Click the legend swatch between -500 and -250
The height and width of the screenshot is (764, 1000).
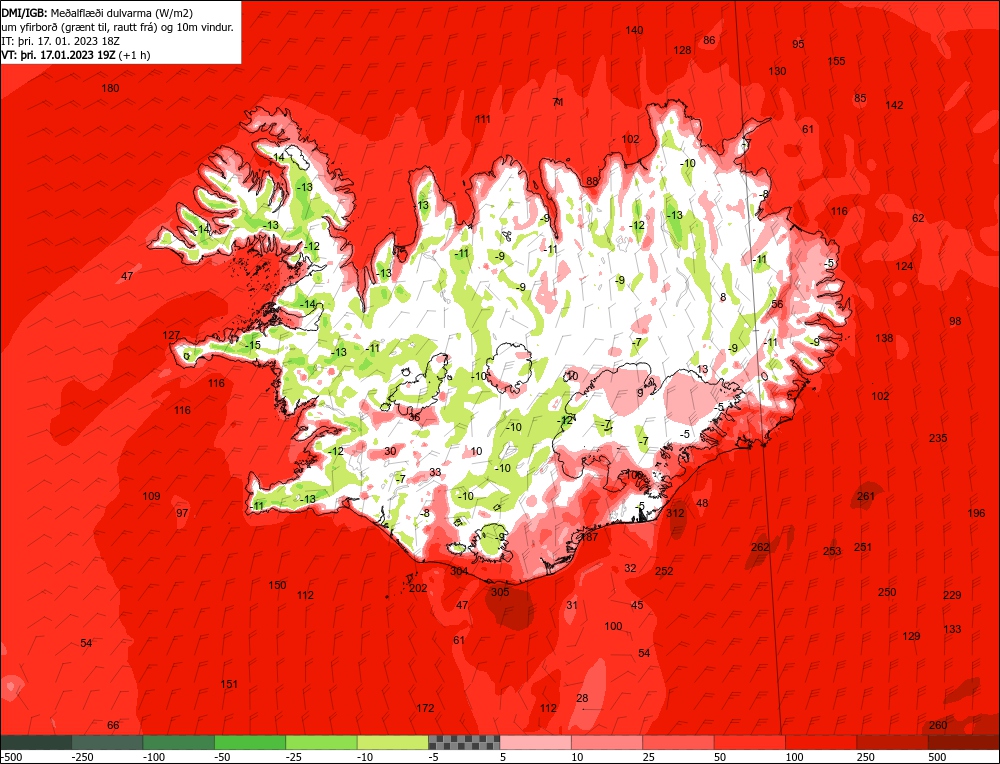36,742
